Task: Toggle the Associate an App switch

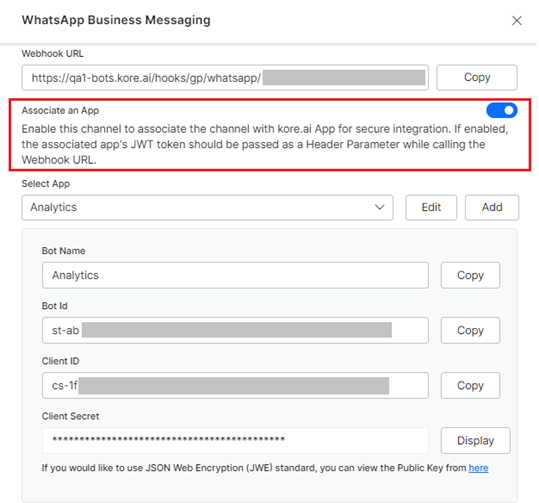Action: pyautogui.click(x=502, y=110)
